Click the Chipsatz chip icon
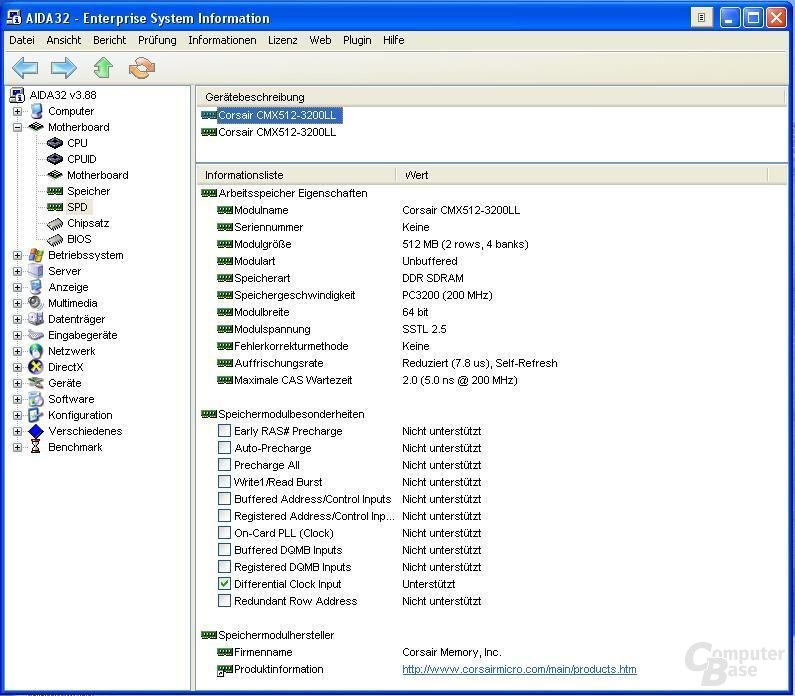The width and height of the screenshot is (795, 696). (55, 224)
